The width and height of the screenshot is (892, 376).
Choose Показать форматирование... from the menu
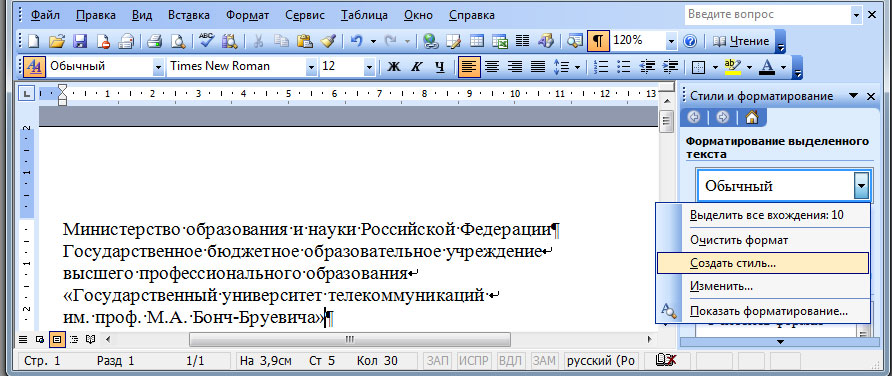click(x=762, y=312)
